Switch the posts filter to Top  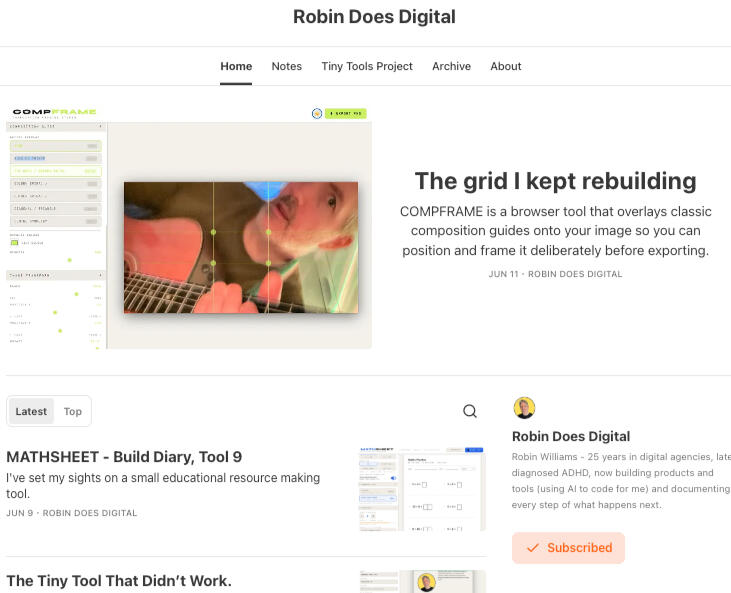pyautogui.click(x=73, y=411)
